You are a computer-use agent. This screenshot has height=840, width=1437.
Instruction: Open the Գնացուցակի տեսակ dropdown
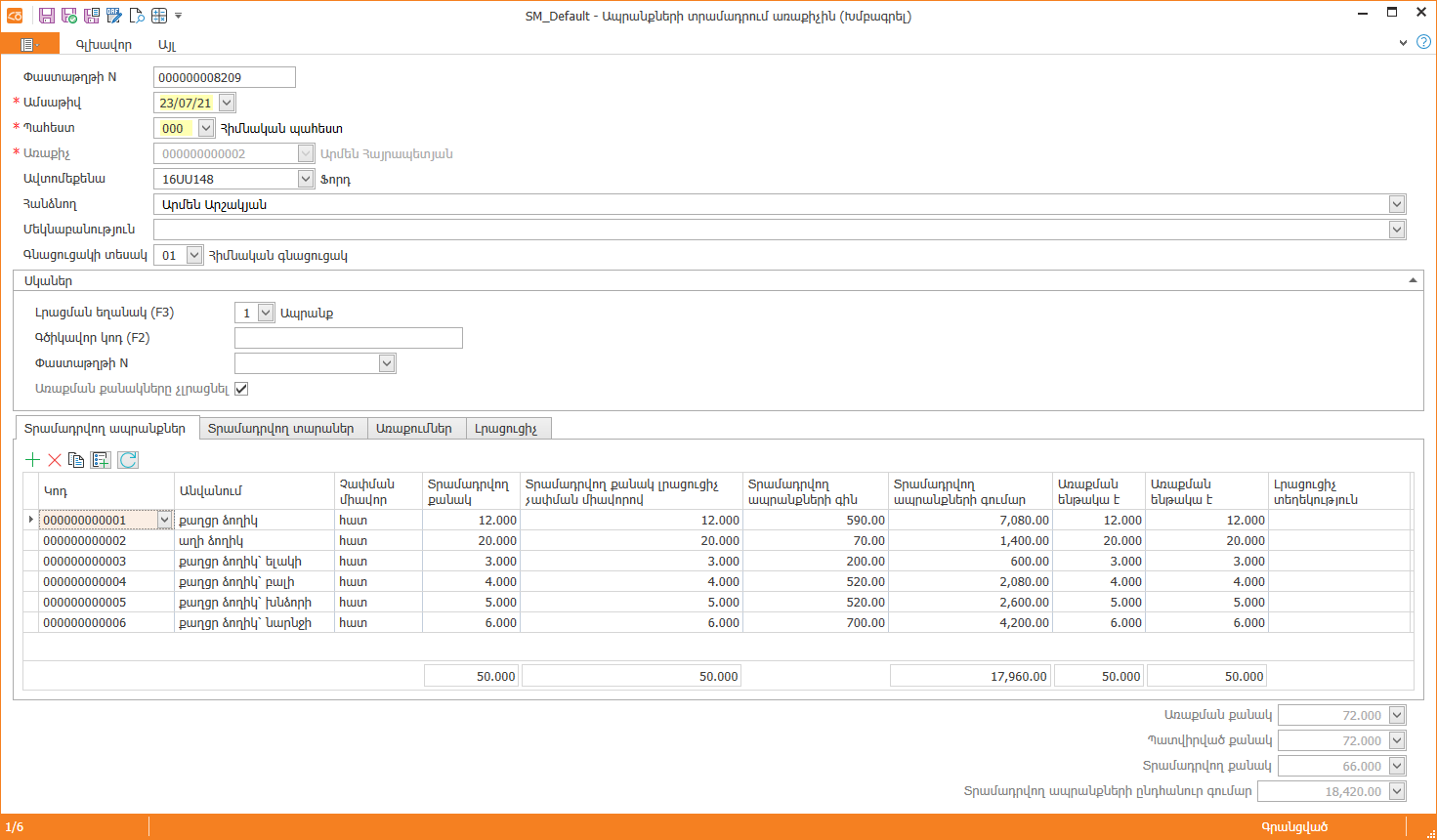[x=194, y=255]
